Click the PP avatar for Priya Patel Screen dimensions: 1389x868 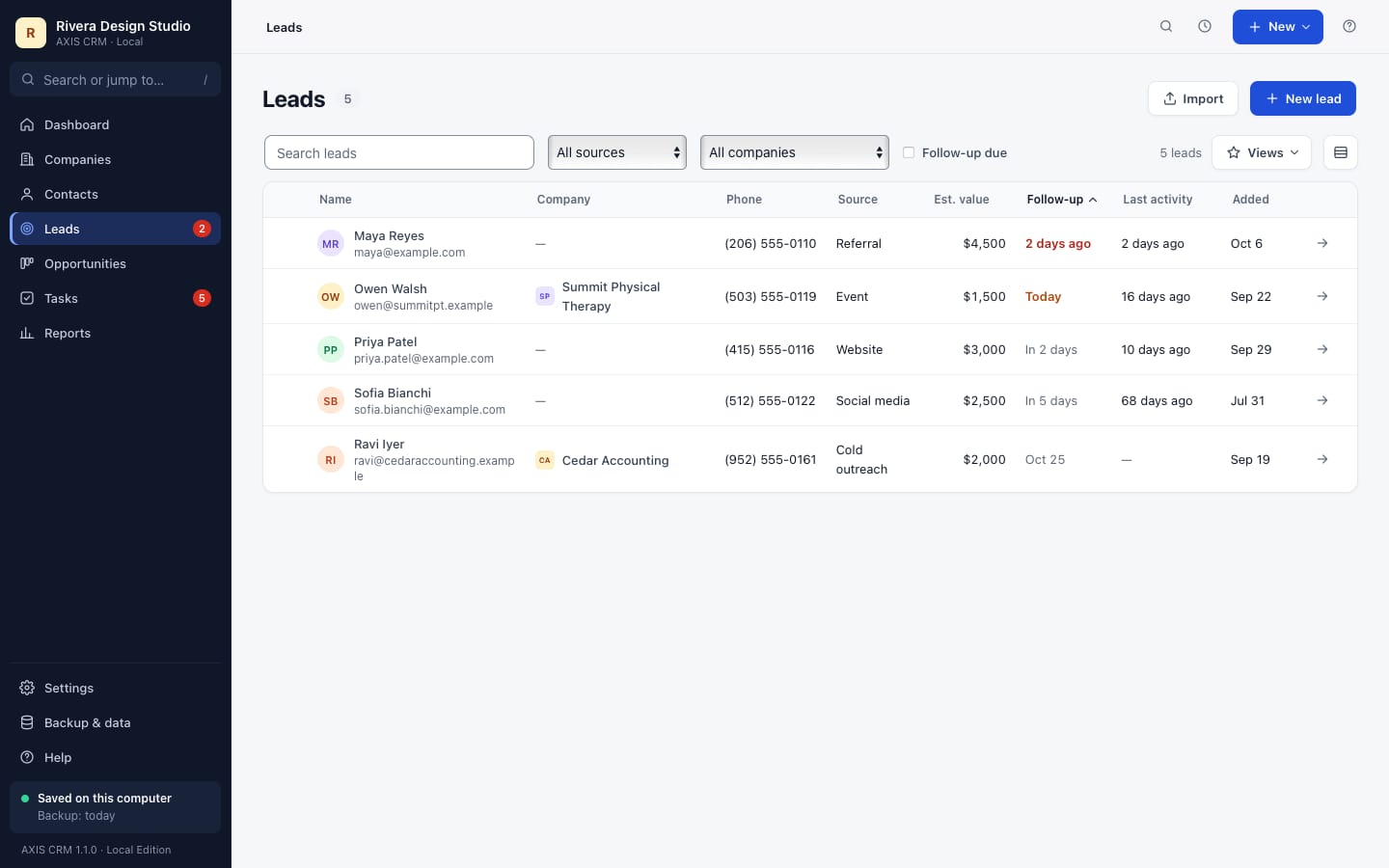[x=331, y=350]
